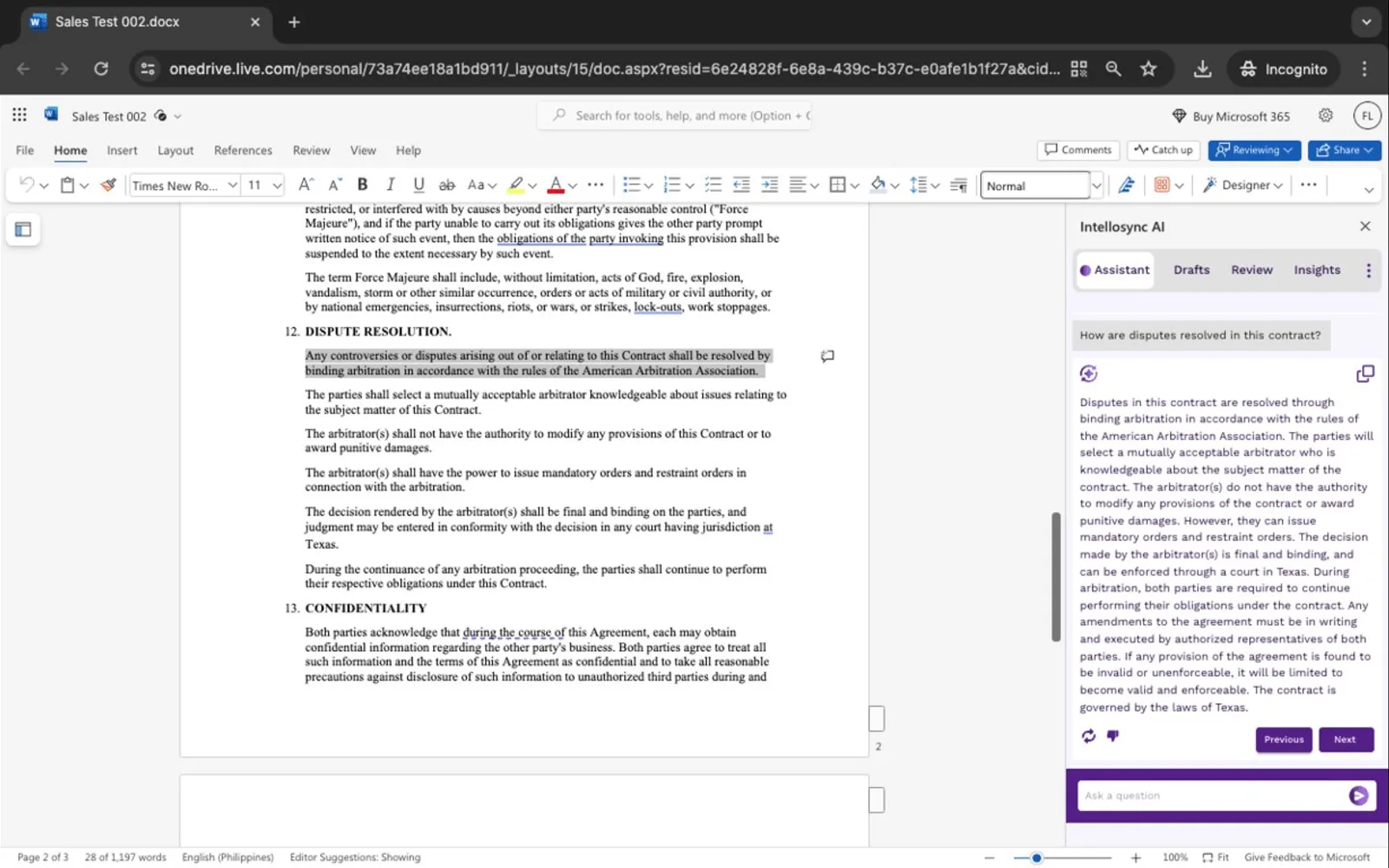
Task: Open the settings gear icon
Action: tap(1326, 115)
